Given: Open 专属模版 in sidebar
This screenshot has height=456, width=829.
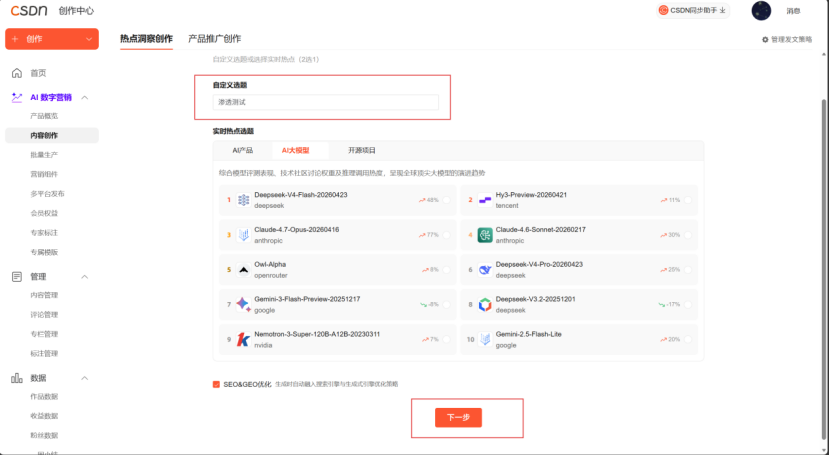Looking at the screenshot, I should pos(44,252).
